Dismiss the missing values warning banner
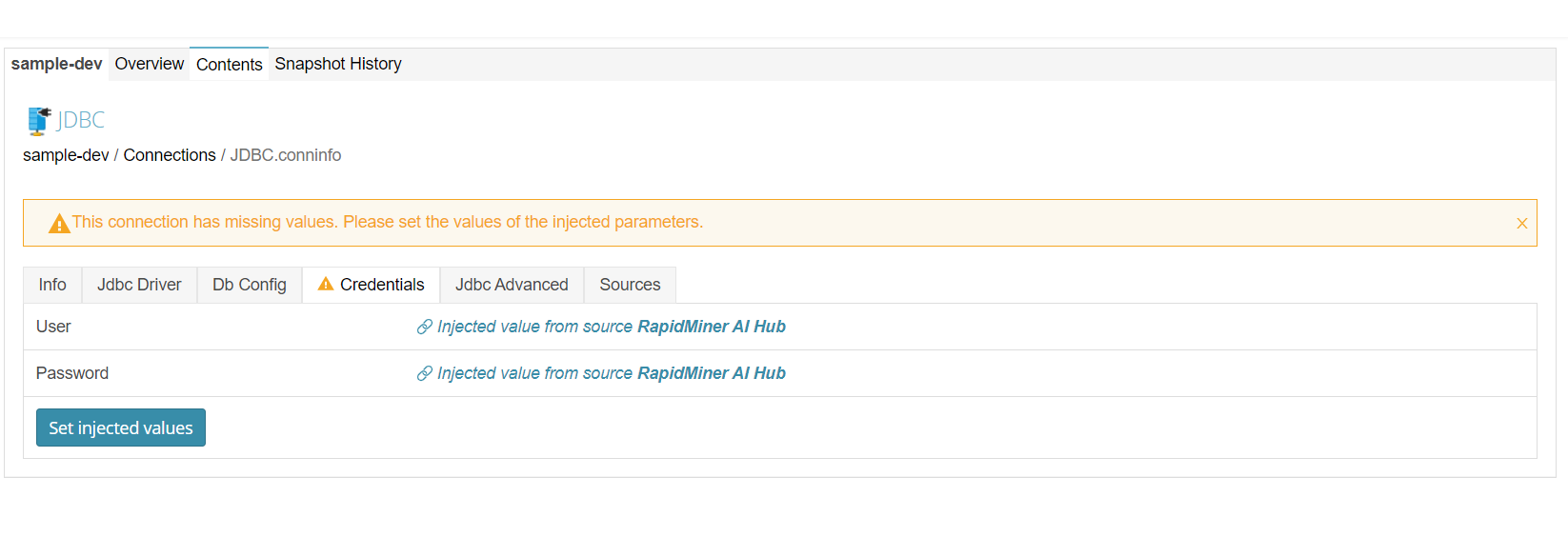The height and width of the screenshot is (537, 1568). pos(1521,224)
